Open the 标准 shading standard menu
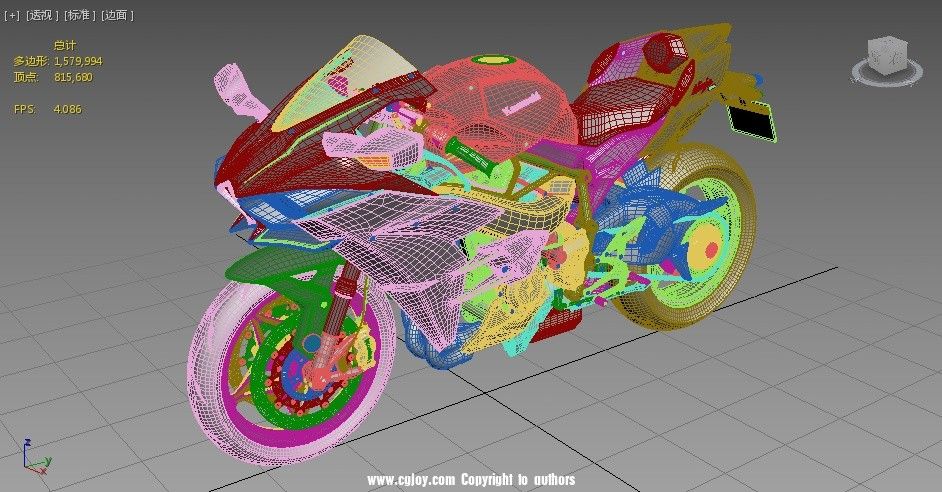 [x=79, y=15]
